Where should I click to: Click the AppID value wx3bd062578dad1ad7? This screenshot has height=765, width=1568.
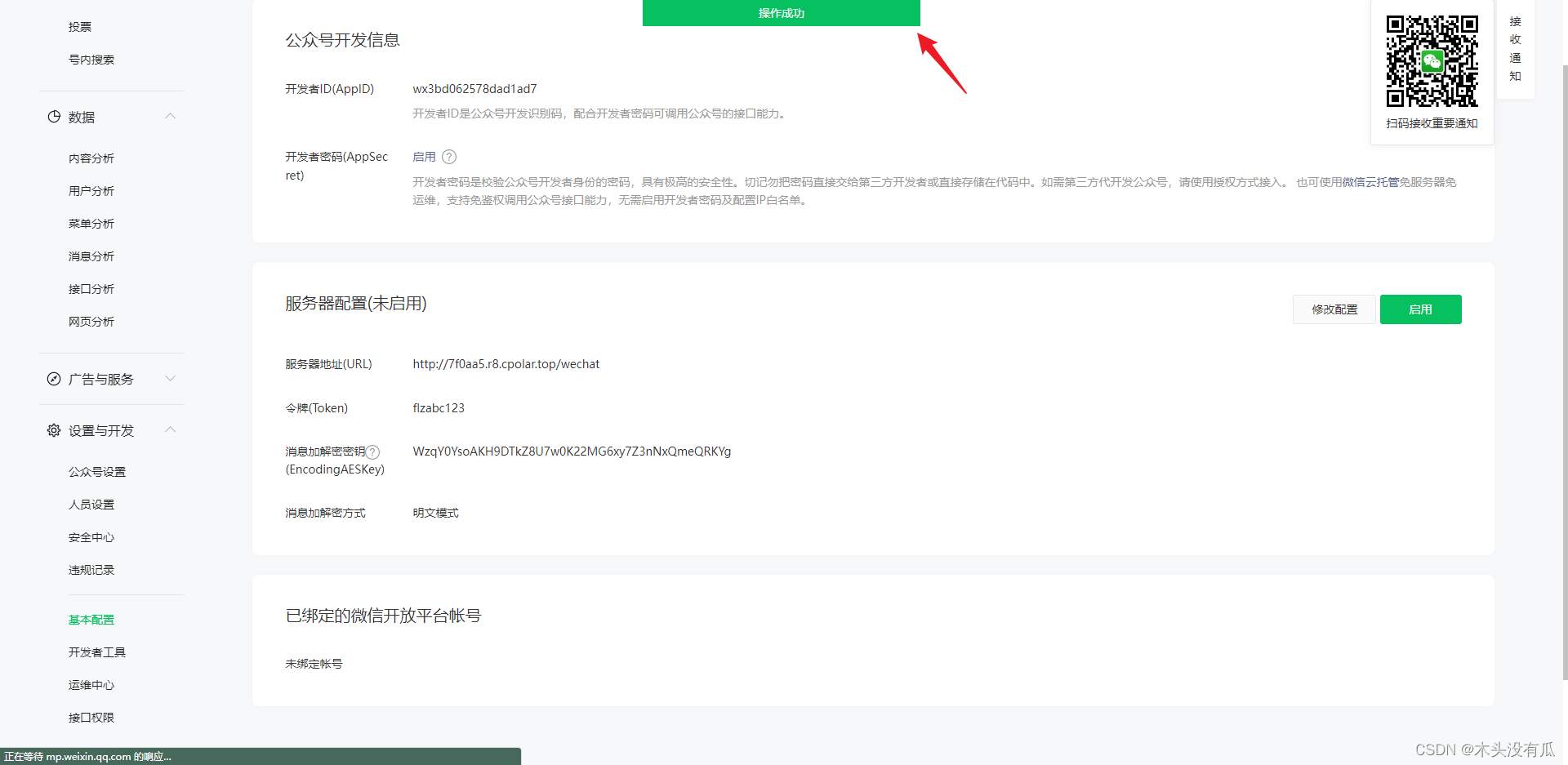[474, 89]
